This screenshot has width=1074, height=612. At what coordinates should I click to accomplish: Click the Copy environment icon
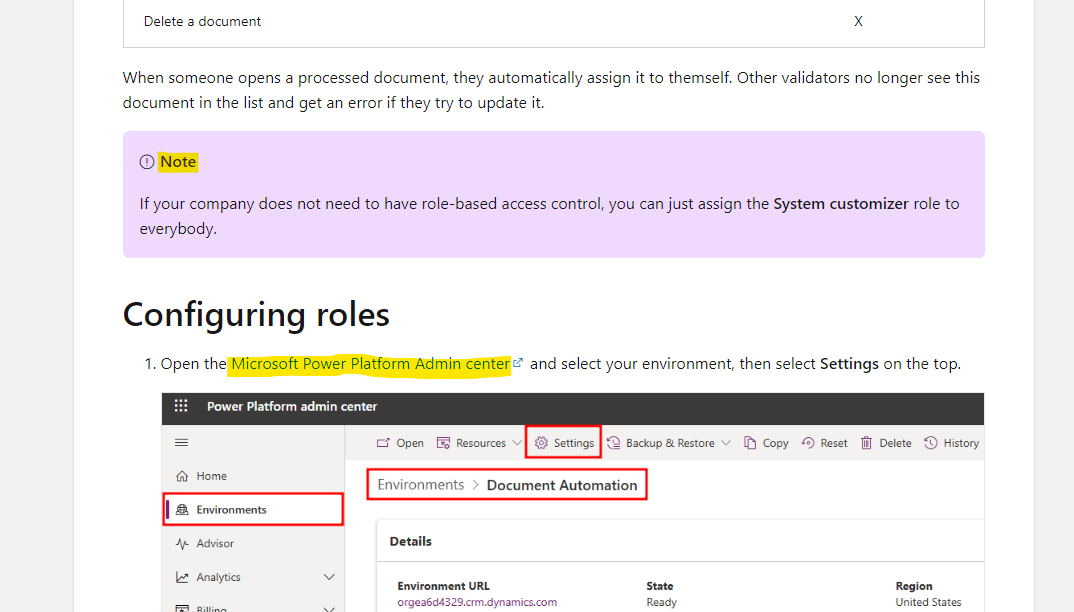765,442
